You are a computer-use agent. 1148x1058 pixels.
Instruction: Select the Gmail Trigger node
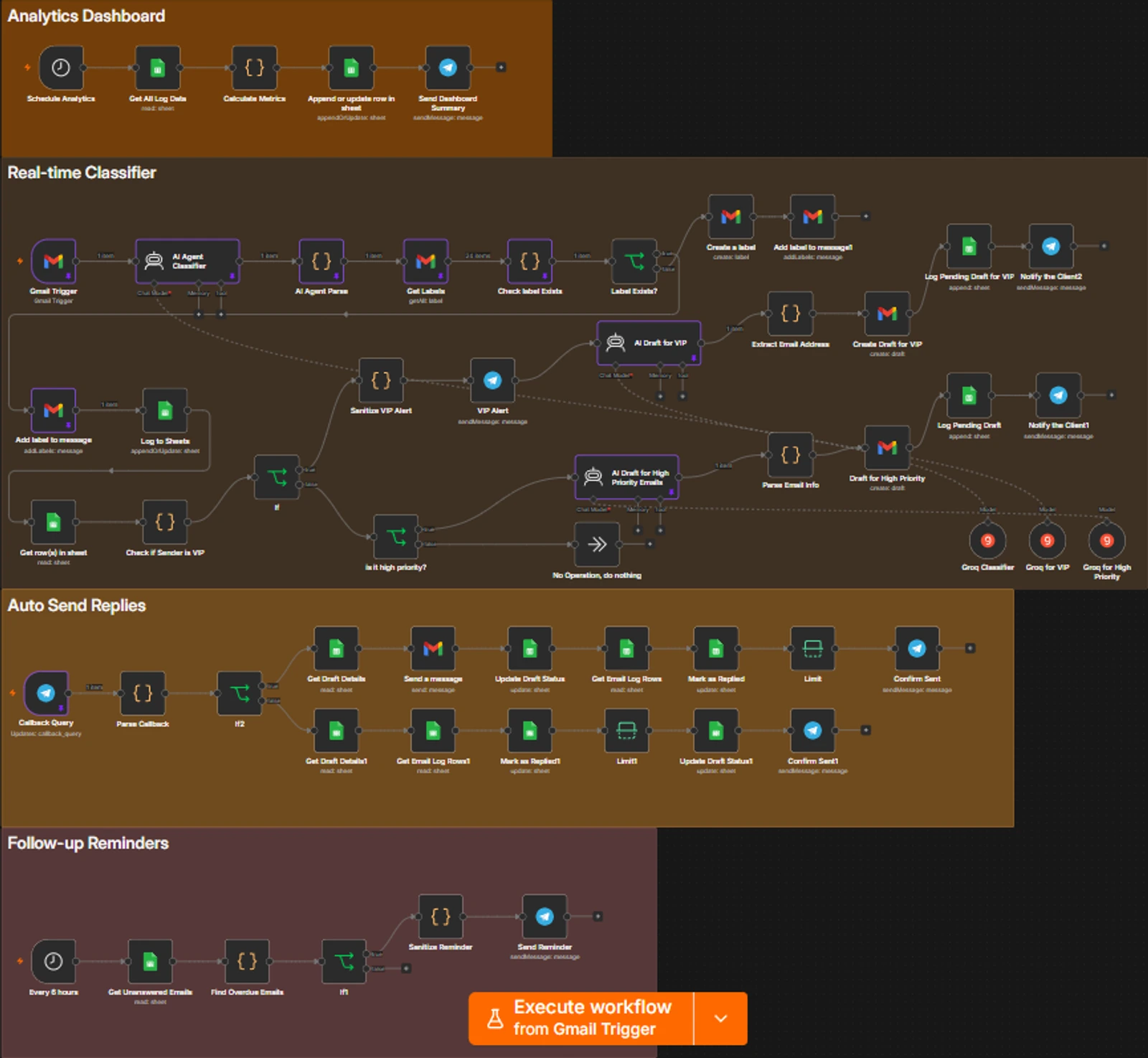pos(54,261)
